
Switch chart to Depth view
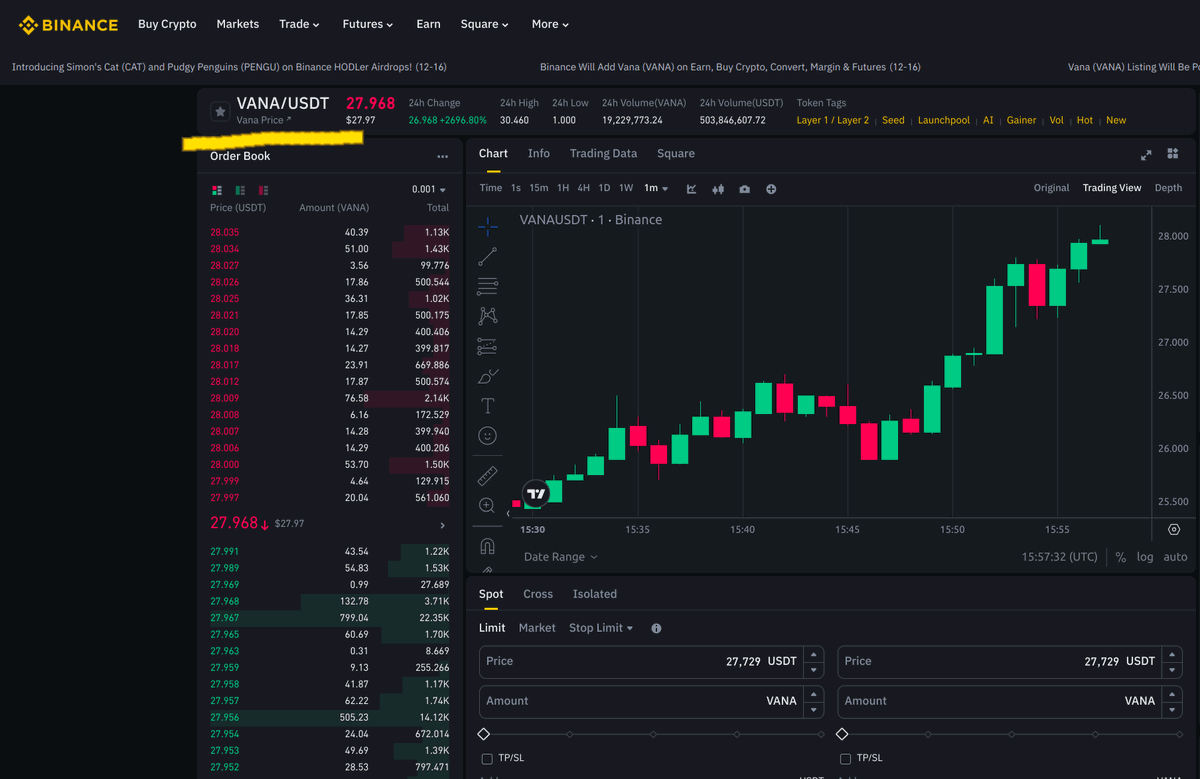[1168, 188]
